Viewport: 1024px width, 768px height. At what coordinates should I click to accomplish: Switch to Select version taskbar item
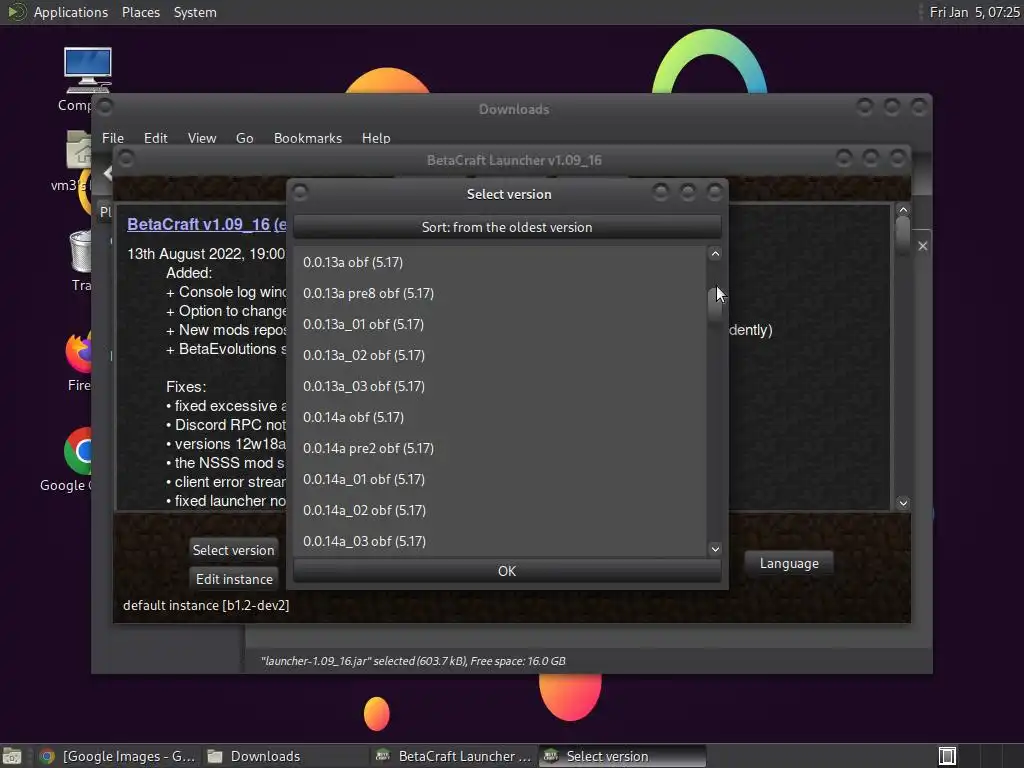point(623,756)
